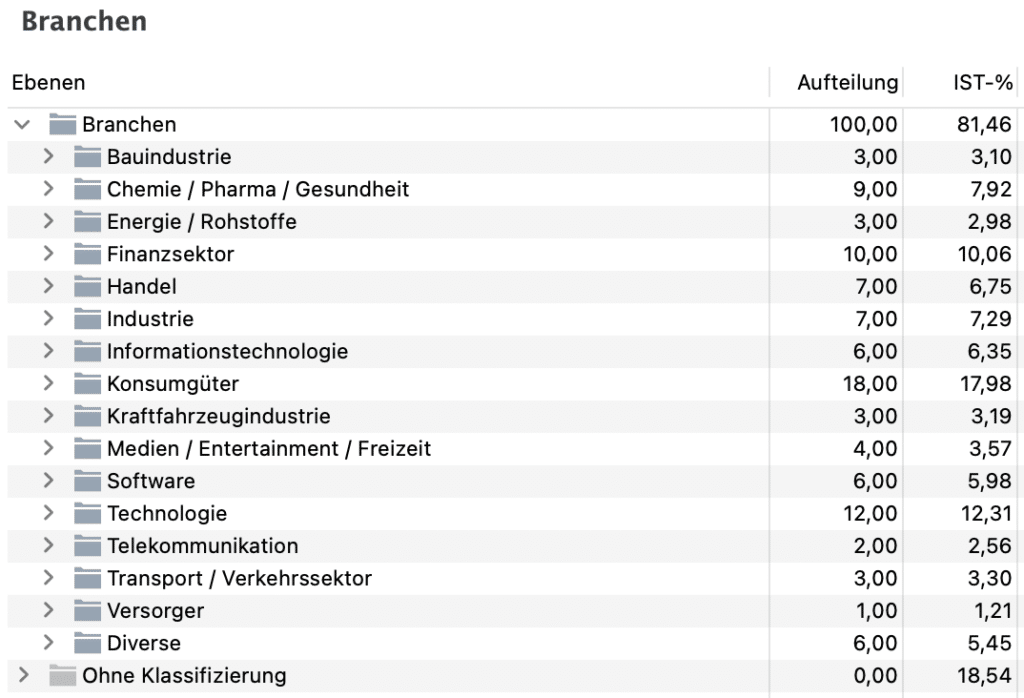Image resolution: width=1024 pixels, height=698 pixels.
Task: Click the root Branchen folder icon
Action: coord(63,125)
